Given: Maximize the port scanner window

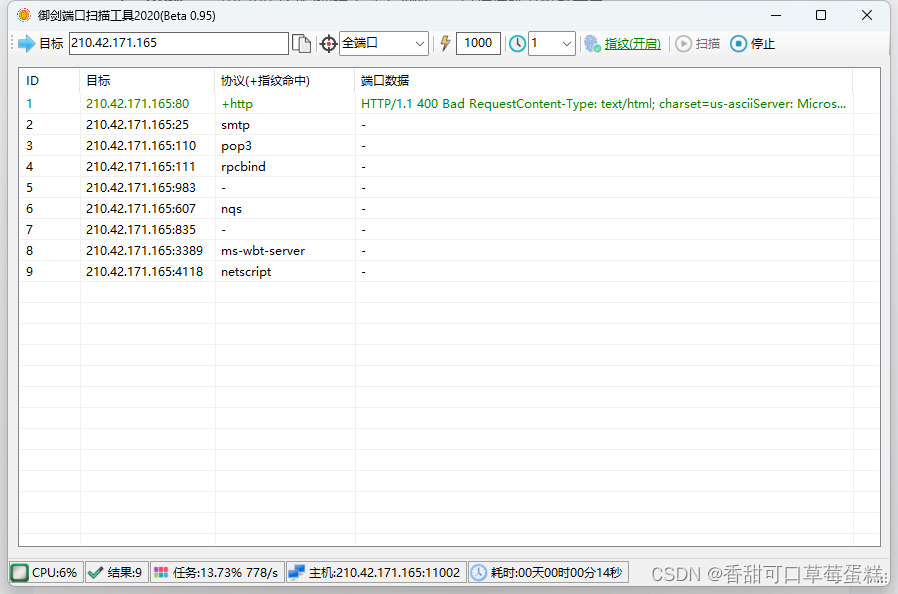Looking at the screenshot, I should (x=821, y=15).
